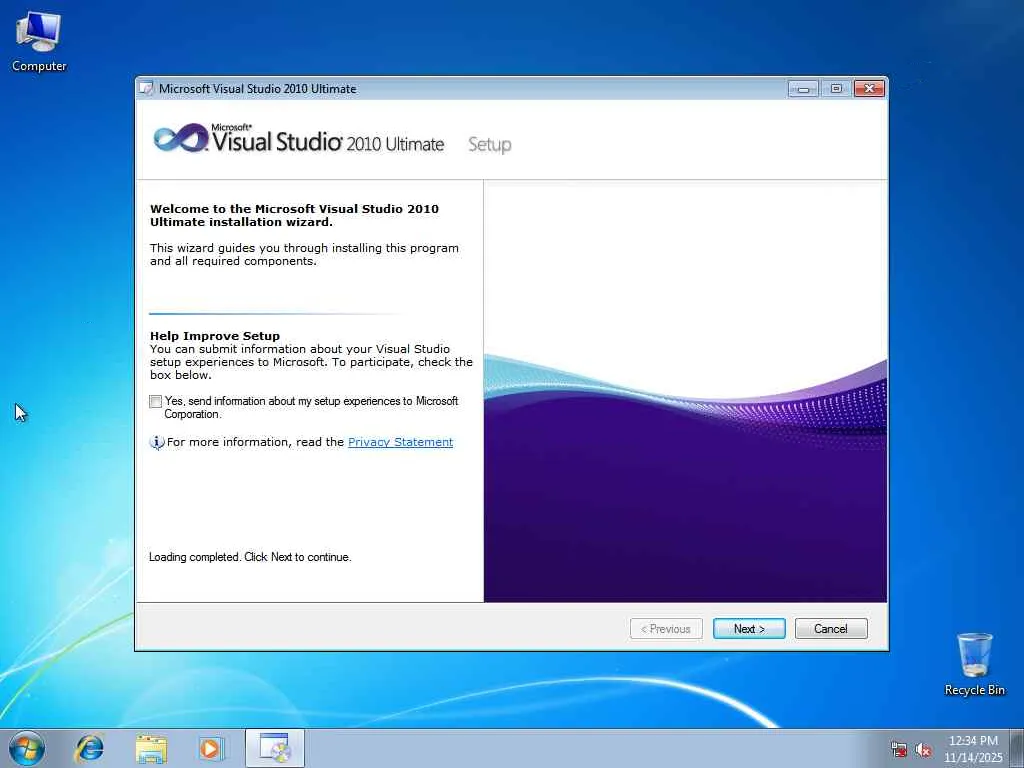Click the Visual Studio infinity logo
The width and height of the screenshot is (1024, 768).
(181, 138)
